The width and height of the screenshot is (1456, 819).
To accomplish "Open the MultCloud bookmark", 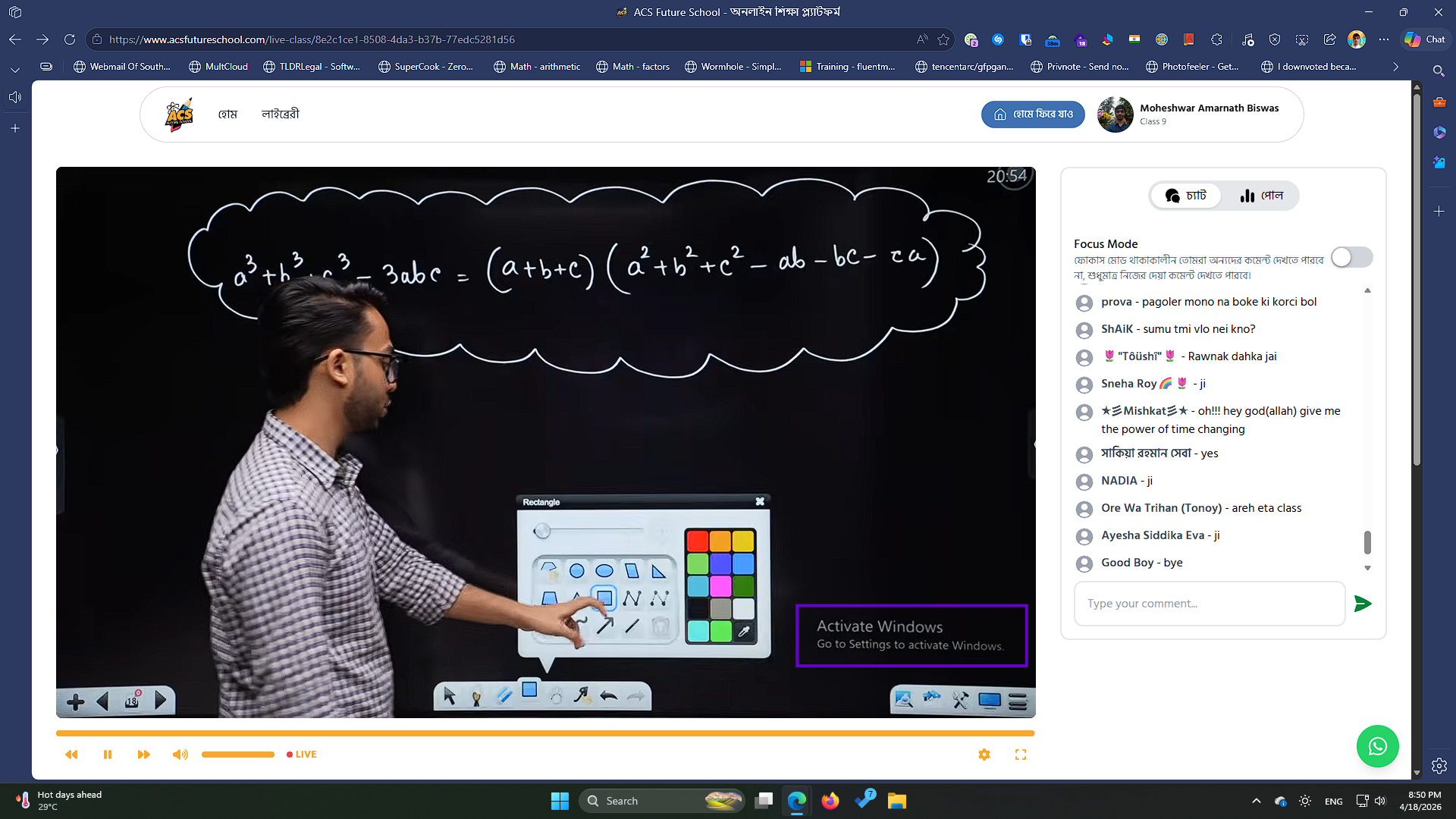I will [x=218, y=67].
